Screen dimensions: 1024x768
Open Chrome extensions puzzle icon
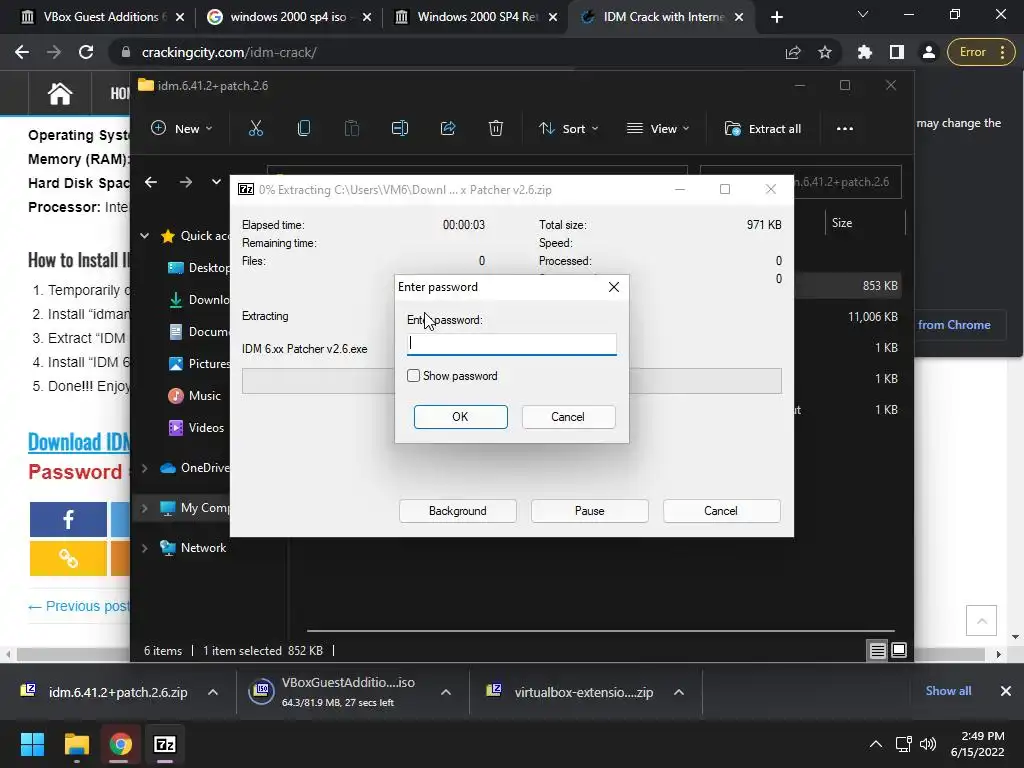point(865,52)
